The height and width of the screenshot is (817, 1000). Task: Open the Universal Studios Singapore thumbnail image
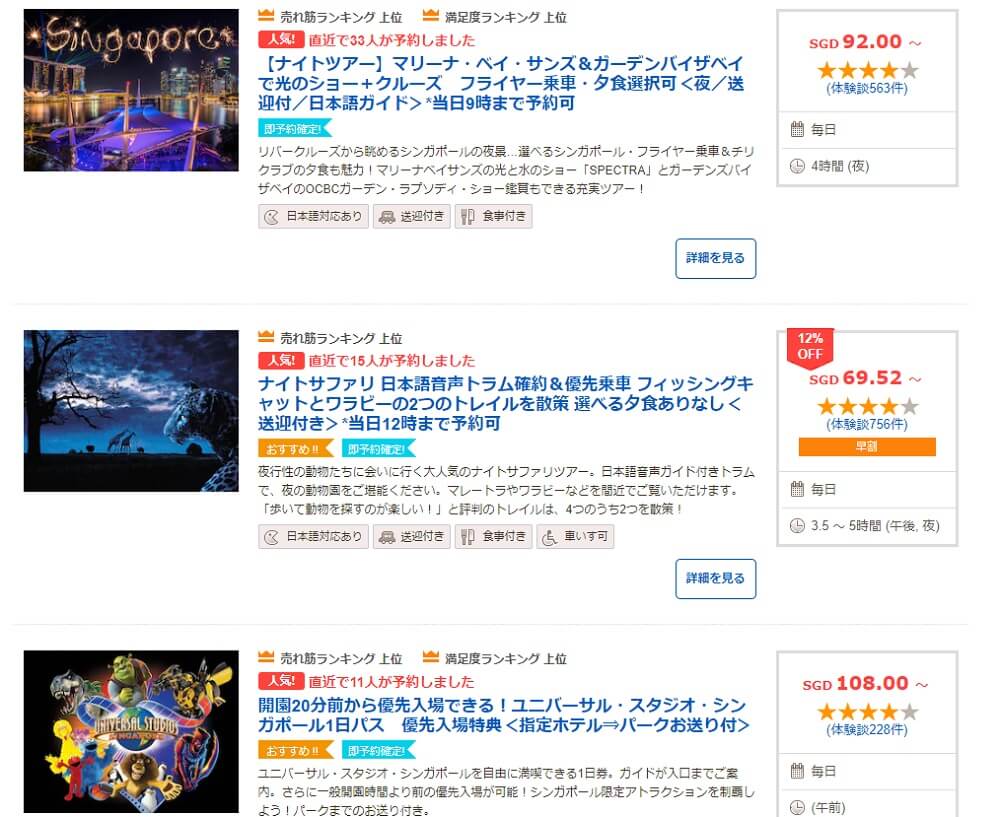131,732
